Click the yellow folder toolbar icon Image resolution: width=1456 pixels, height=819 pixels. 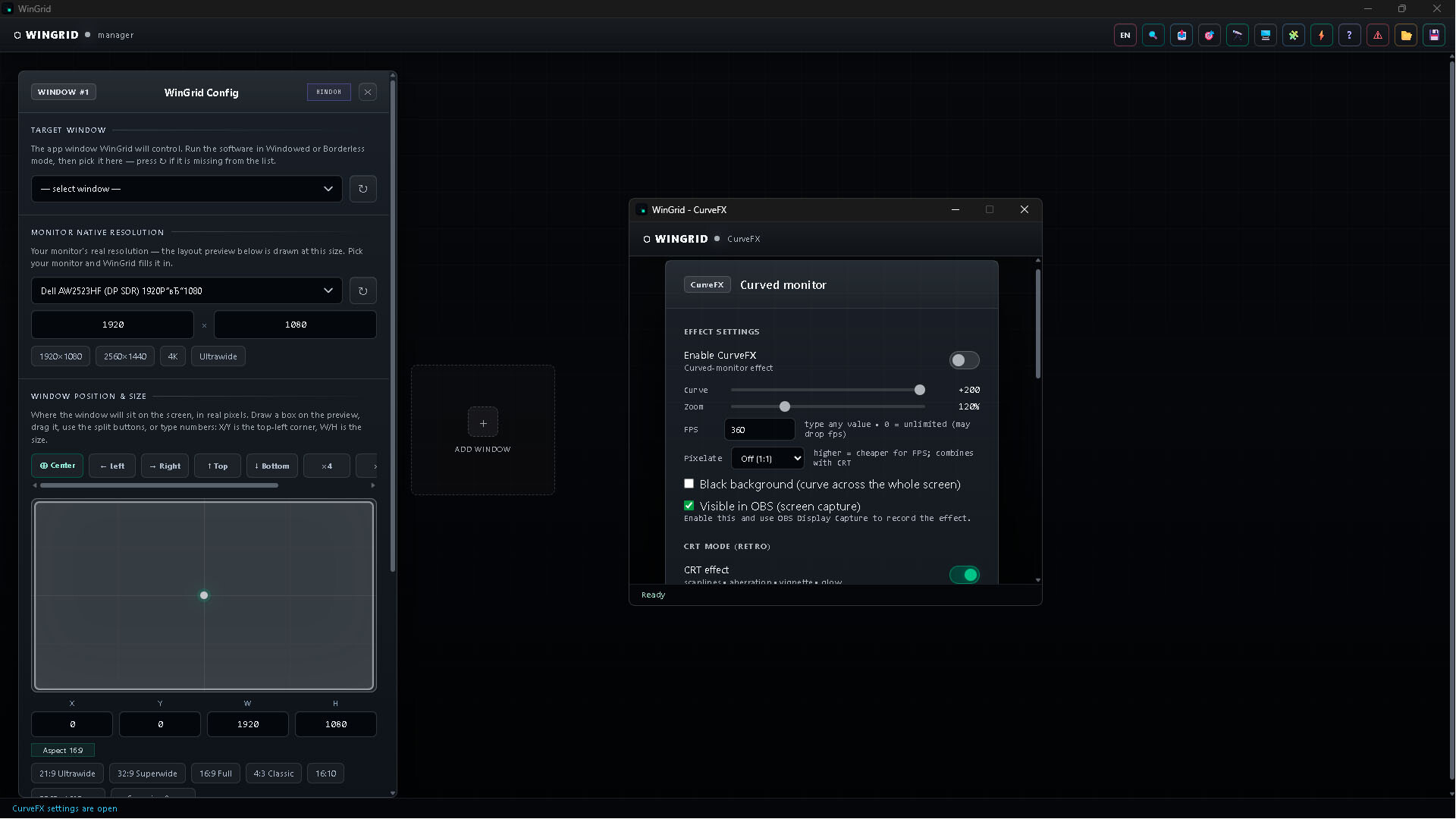(1406, 35)
